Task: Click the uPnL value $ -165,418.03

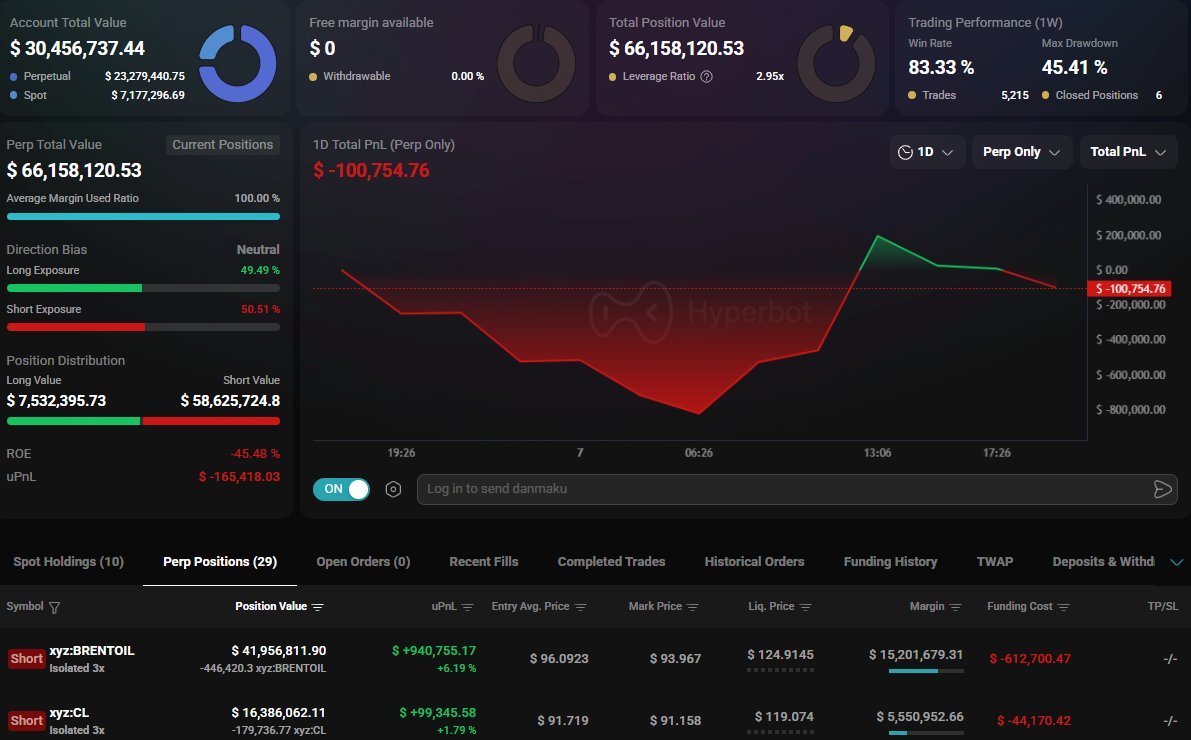Action: [x=239, y=477]
